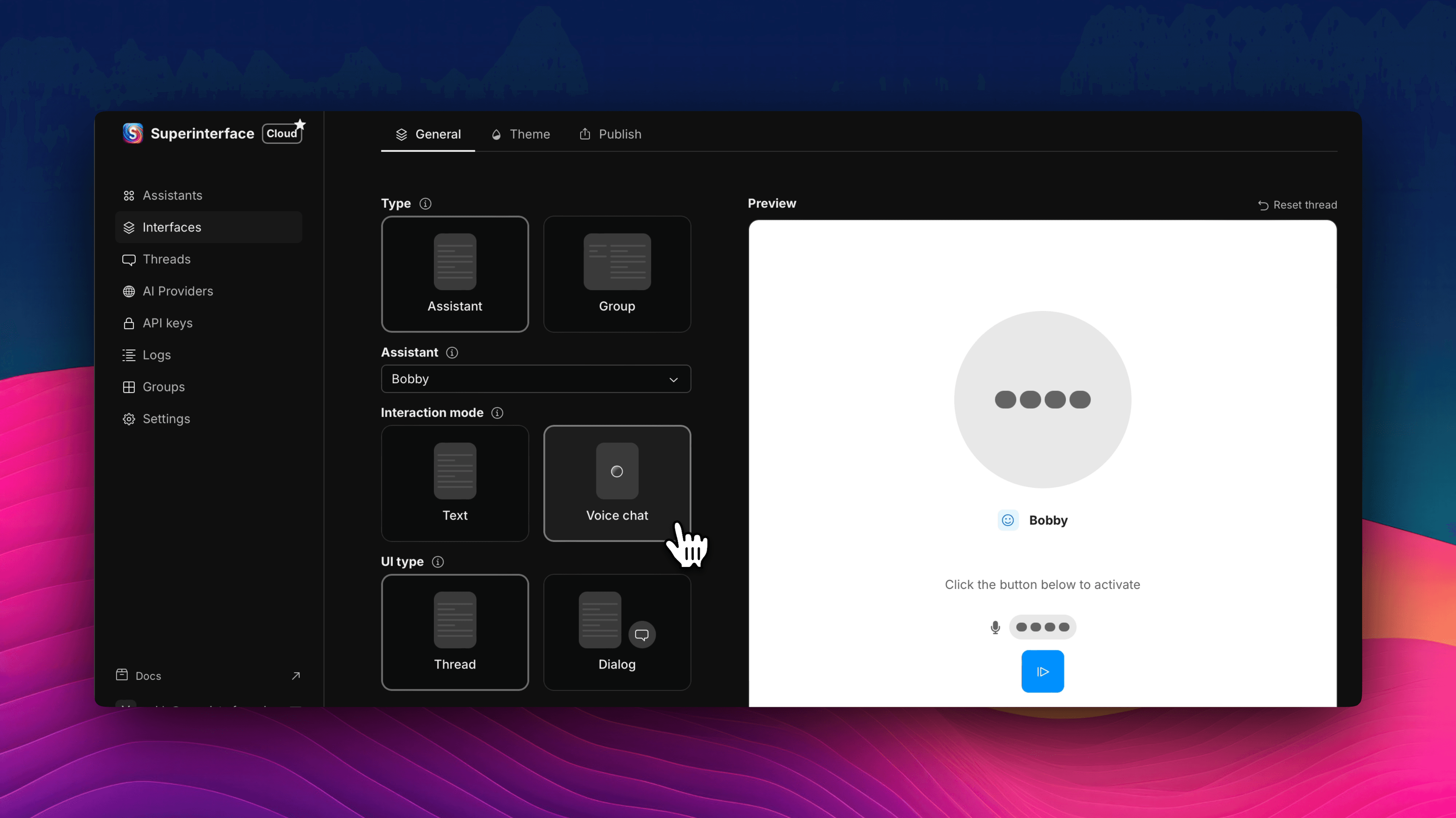Select the Group type card
Image resolution: width=1456 pixels, height=818 pixels.
(x=617, y=274)
